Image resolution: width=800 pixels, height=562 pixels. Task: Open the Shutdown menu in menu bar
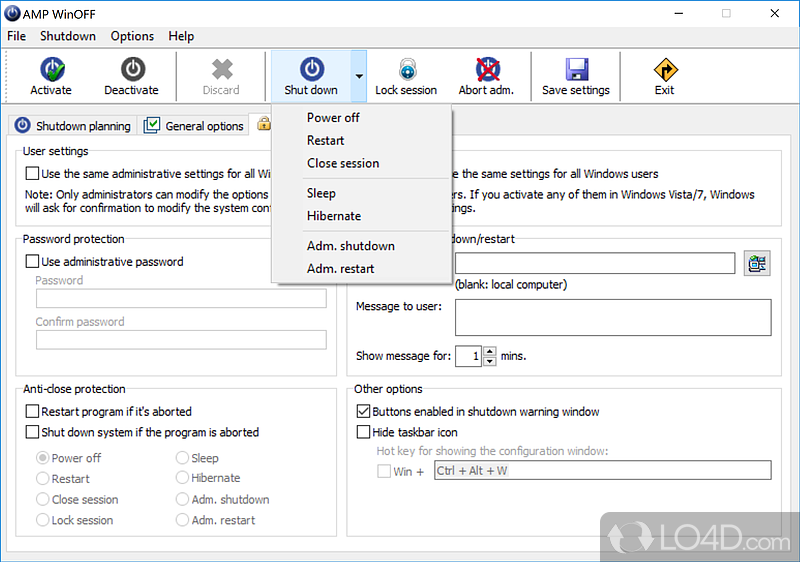pyautogui.click(x=68, y=36)
